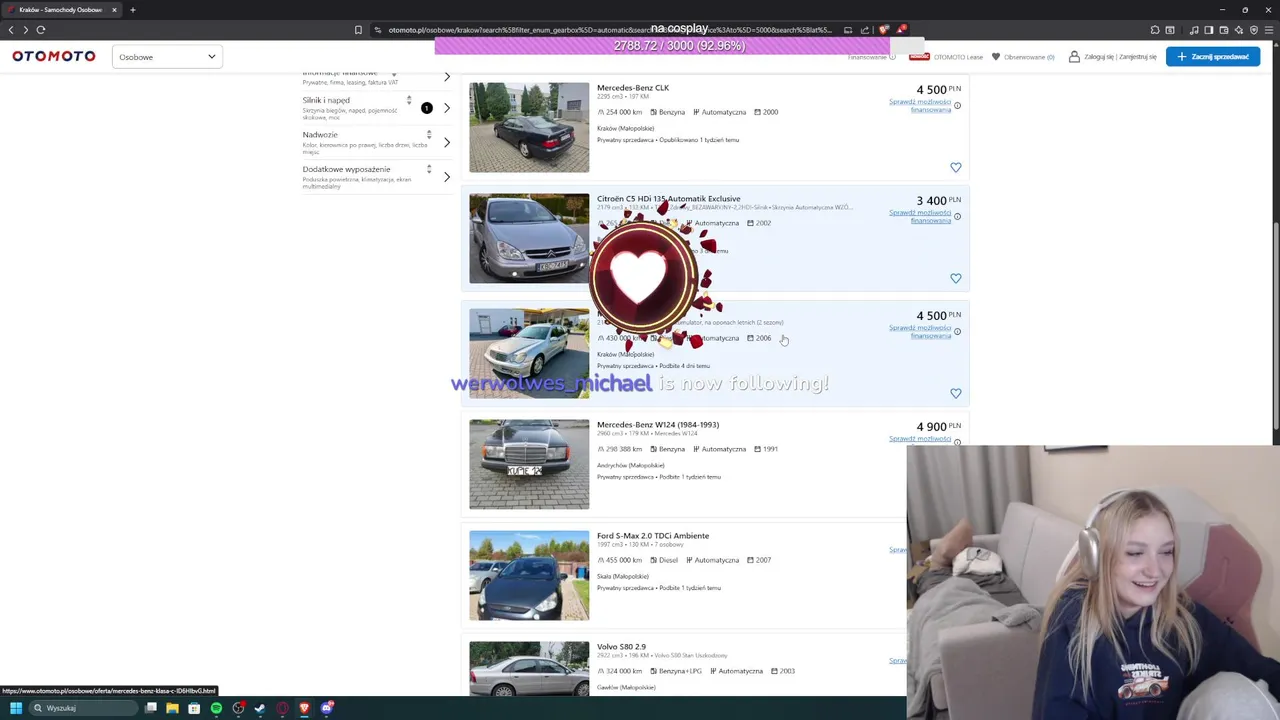Add the 430 000 km Mercedes to favorites
Viewport: 1280px width, 720px height.
coord(955,394)
